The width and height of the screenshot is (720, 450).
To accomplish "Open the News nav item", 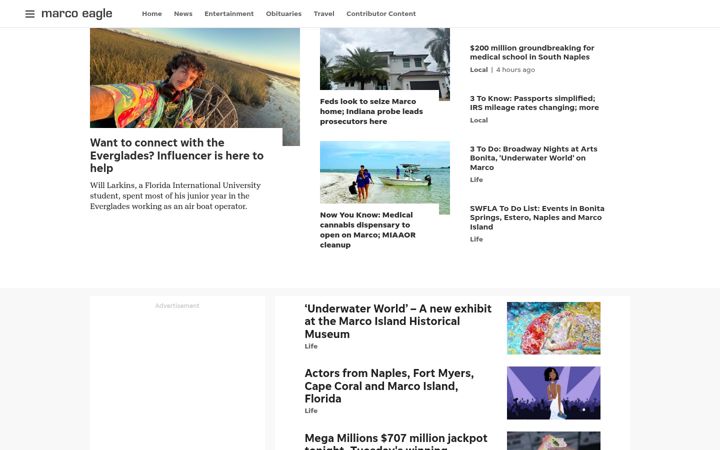I will (183, 14).
